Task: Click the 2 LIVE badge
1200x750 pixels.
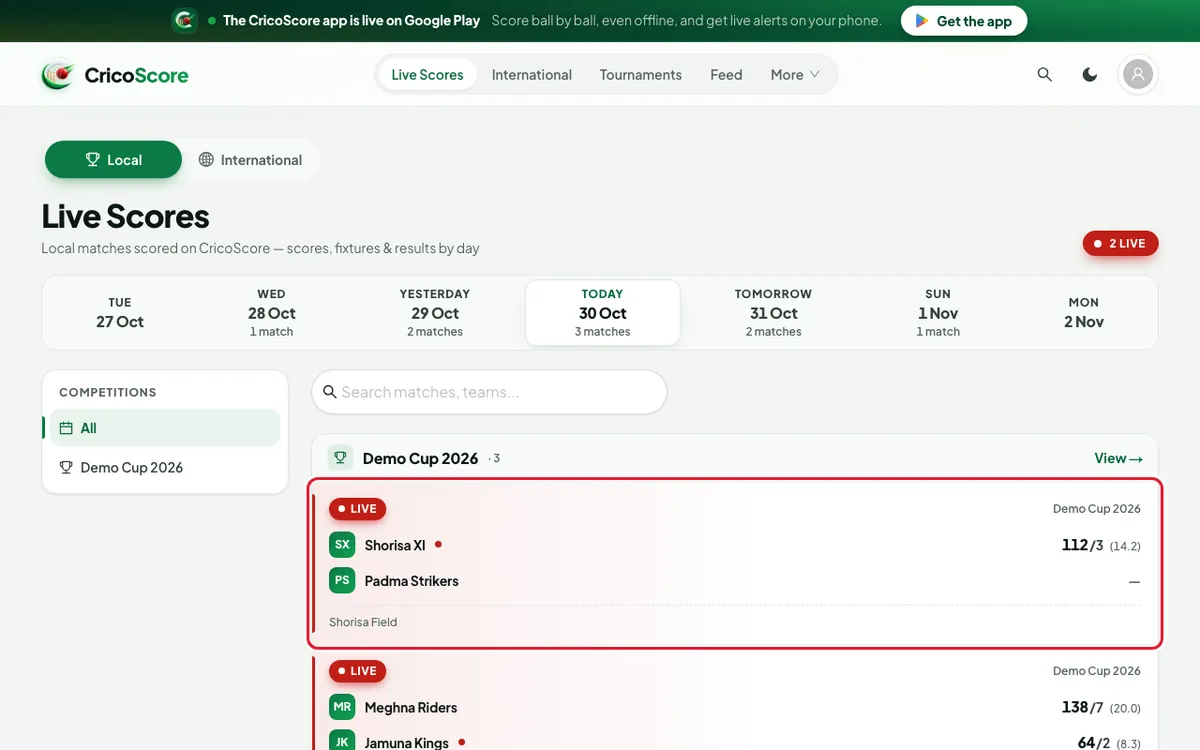Action: point(1120,243)
